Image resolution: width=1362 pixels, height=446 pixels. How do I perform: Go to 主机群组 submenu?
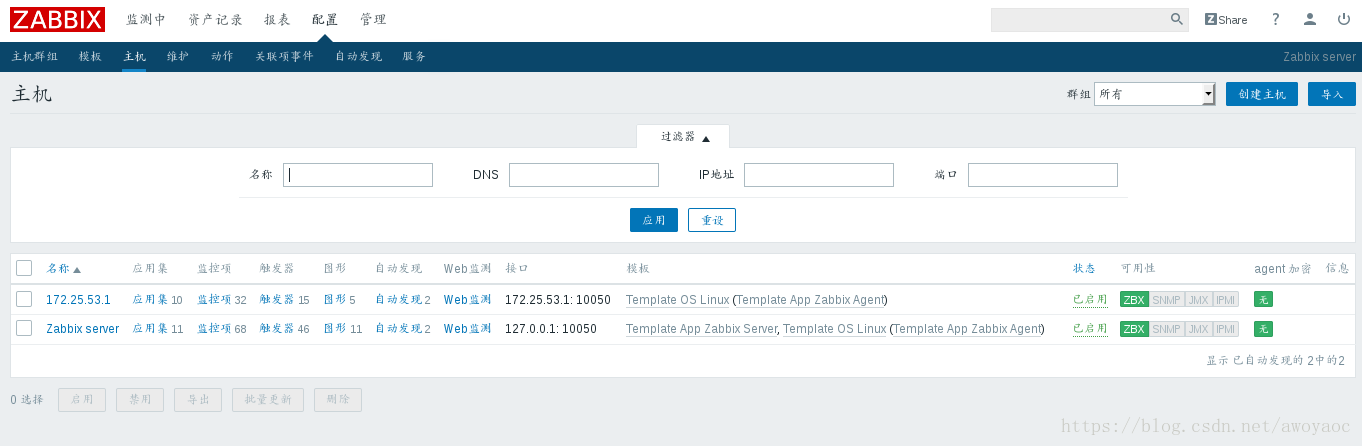click(35, 57)
